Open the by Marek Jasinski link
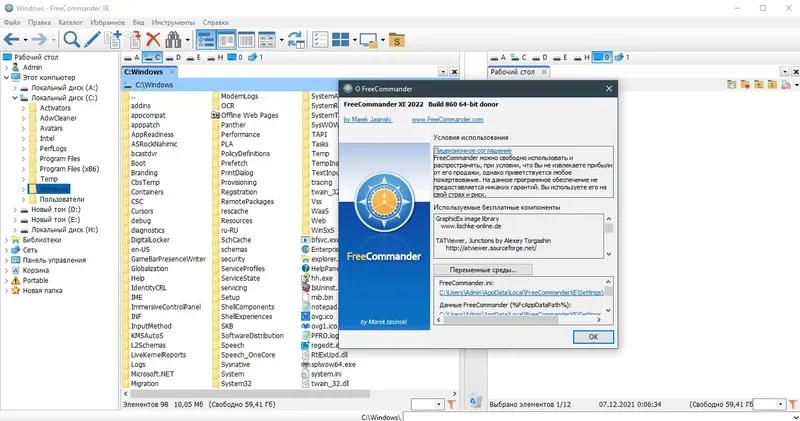Image resolution: width=800 pixels, height=421 pixels. coord(368,119)
